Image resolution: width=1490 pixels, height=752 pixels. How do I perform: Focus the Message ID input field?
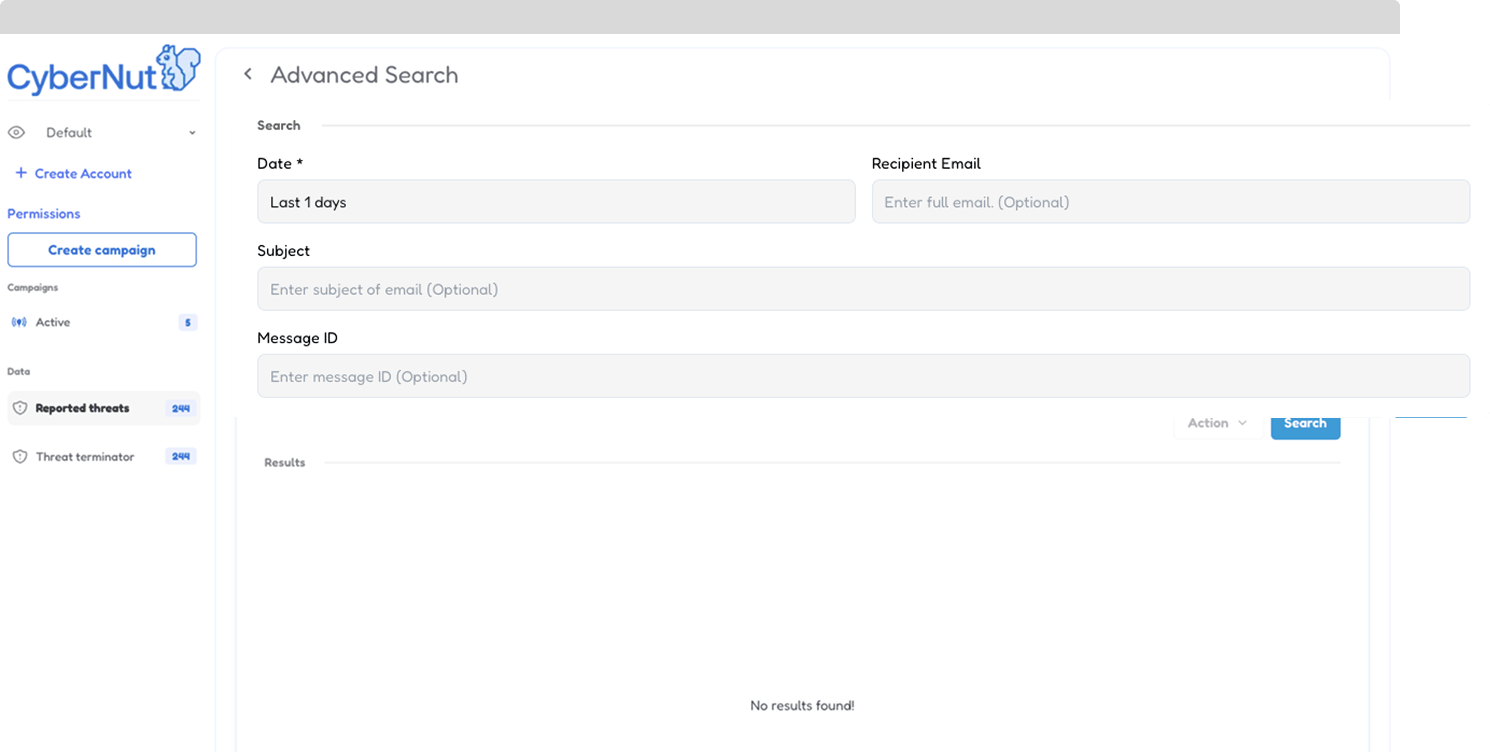(863, 376)
